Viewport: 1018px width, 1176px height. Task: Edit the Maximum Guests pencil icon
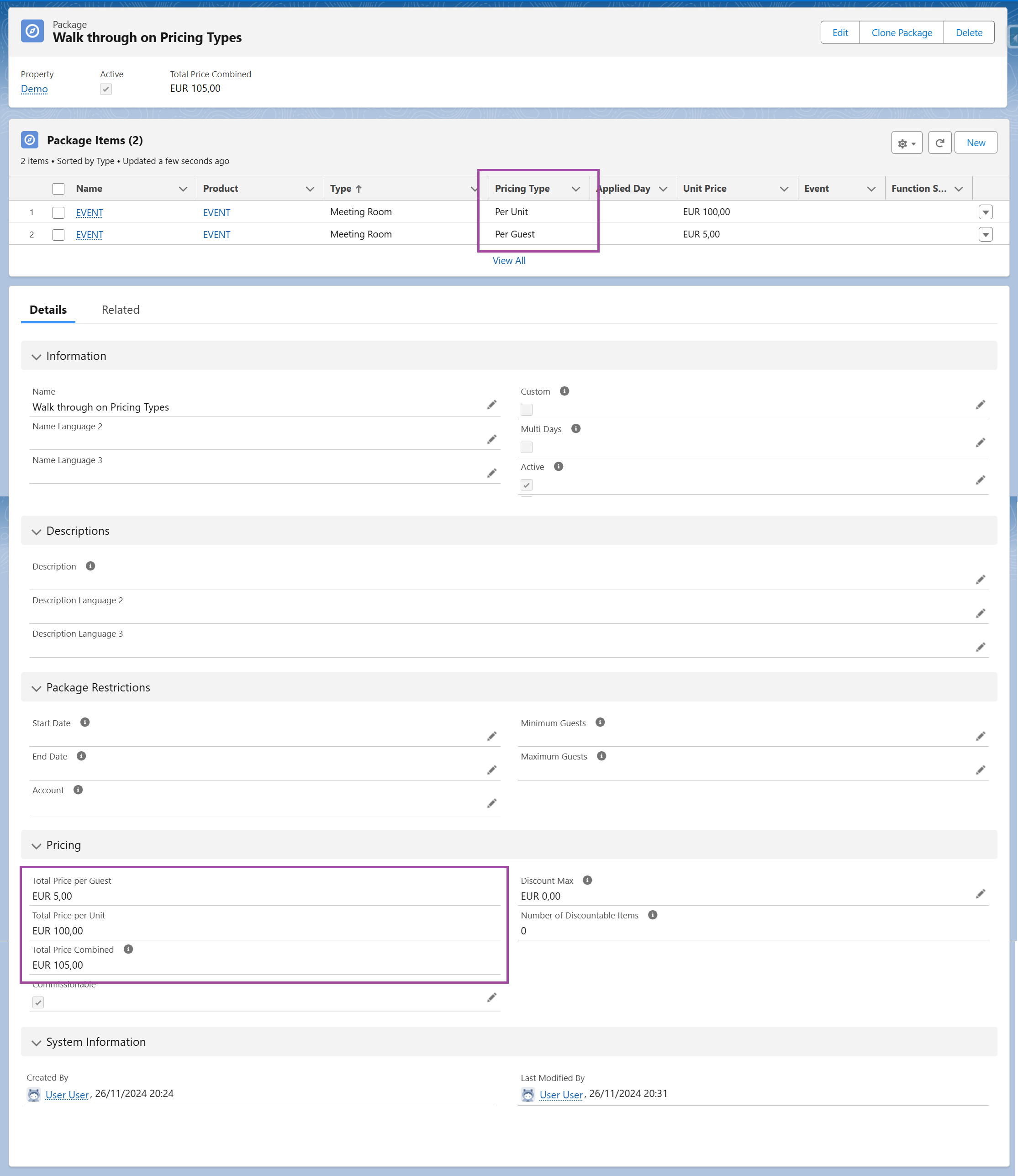(x=981, y=770)
